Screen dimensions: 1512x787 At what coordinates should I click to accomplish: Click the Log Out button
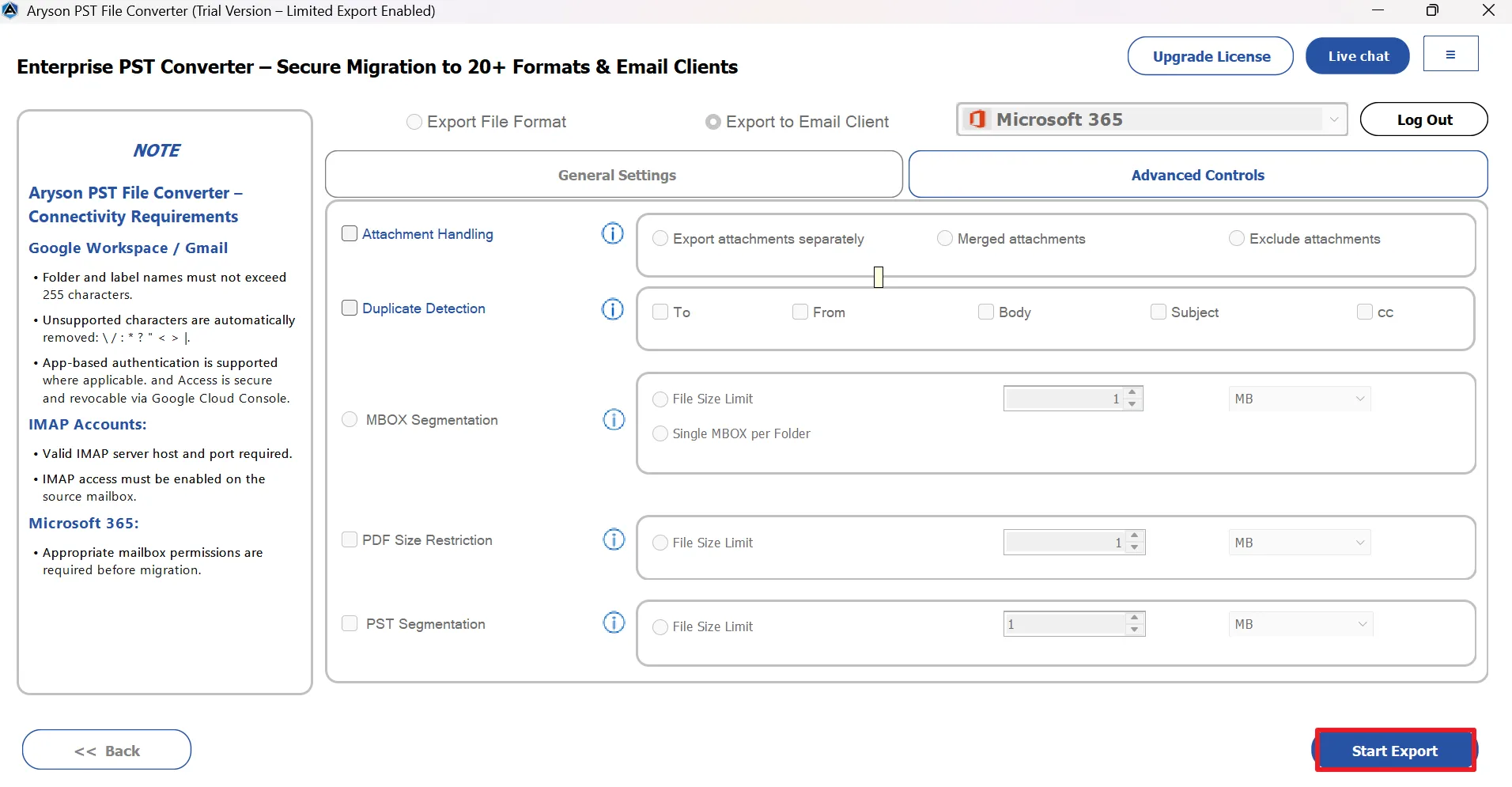(x=1424, y=119)
